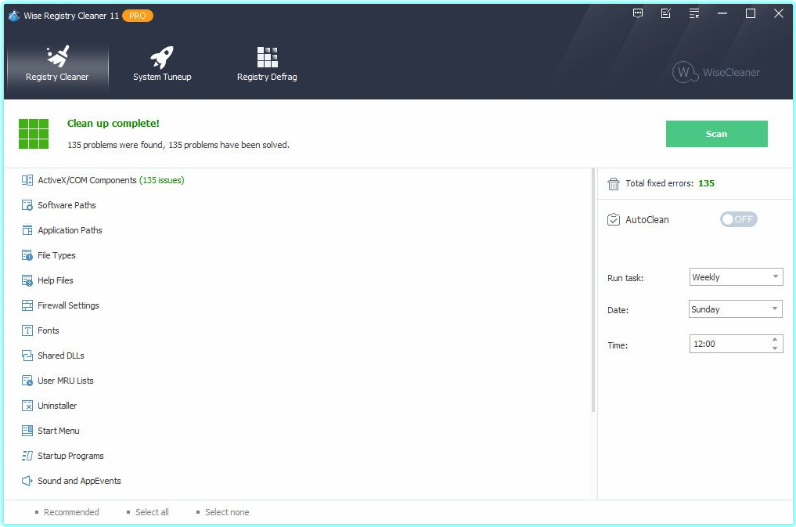Open the main menu list icon
The height and width of the screenshot is (527, 796).
point(694,14)
